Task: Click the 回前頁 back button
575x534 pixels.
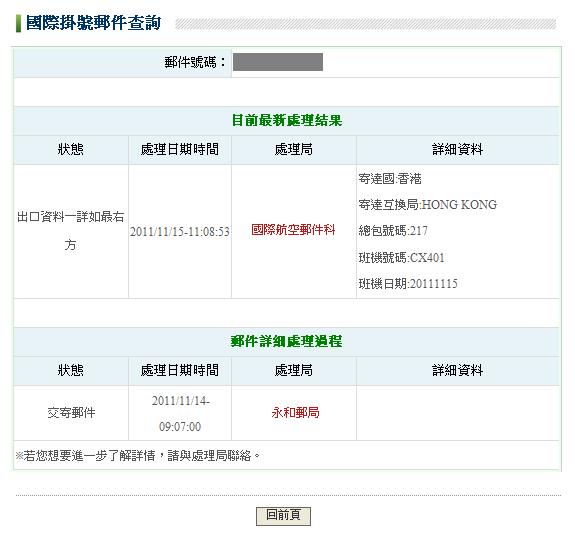Action: pos(283,516)
